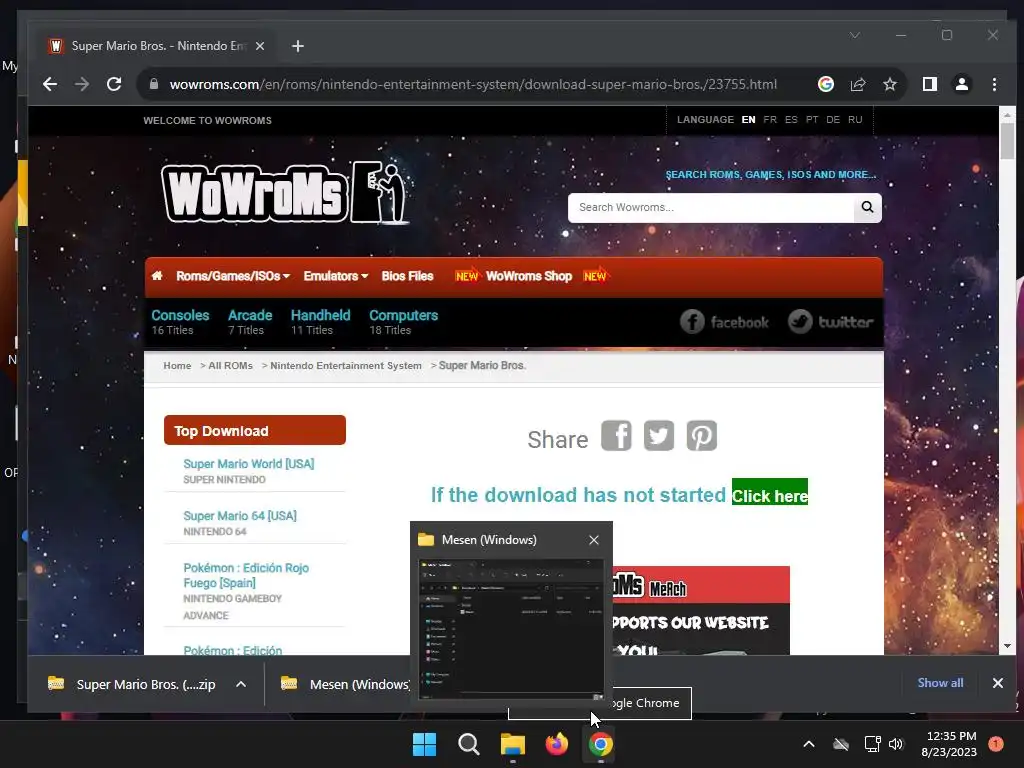Go to Home breadcrumb
1024x768 pixels.
pos(177,366)
